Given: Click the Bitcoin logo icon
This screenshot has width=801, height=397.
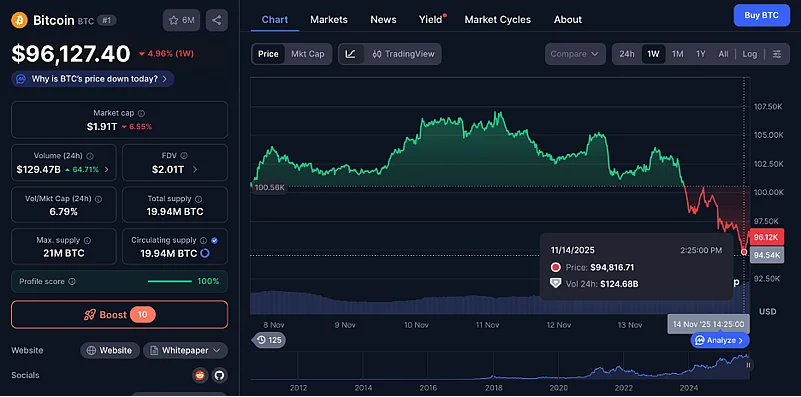Looking at the screenshot, I should click(x=19, y=20).
